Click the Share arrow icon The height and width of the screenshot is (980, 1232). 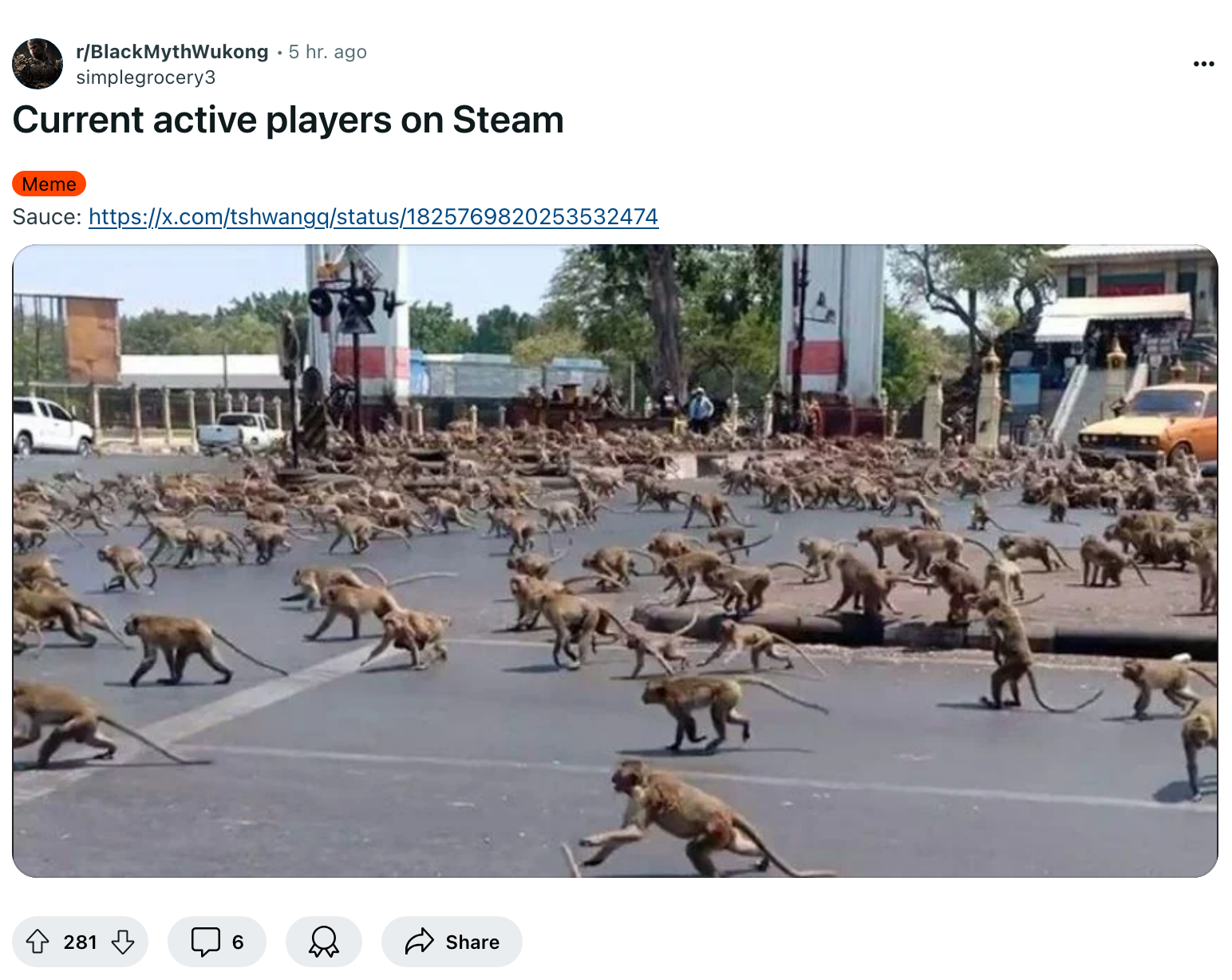pyautogui.click(x=419, y=942)
